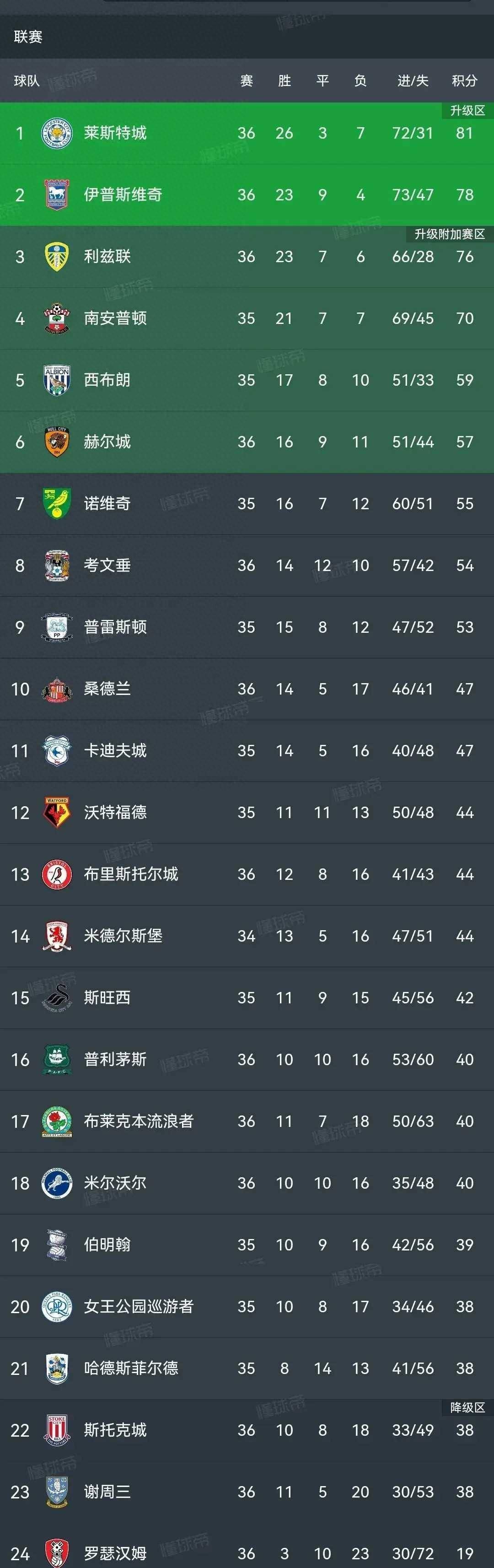This screenshot has height=1568, width=494.
Task: Click the 联赛 section header tab
Action: tap(28, 37)
